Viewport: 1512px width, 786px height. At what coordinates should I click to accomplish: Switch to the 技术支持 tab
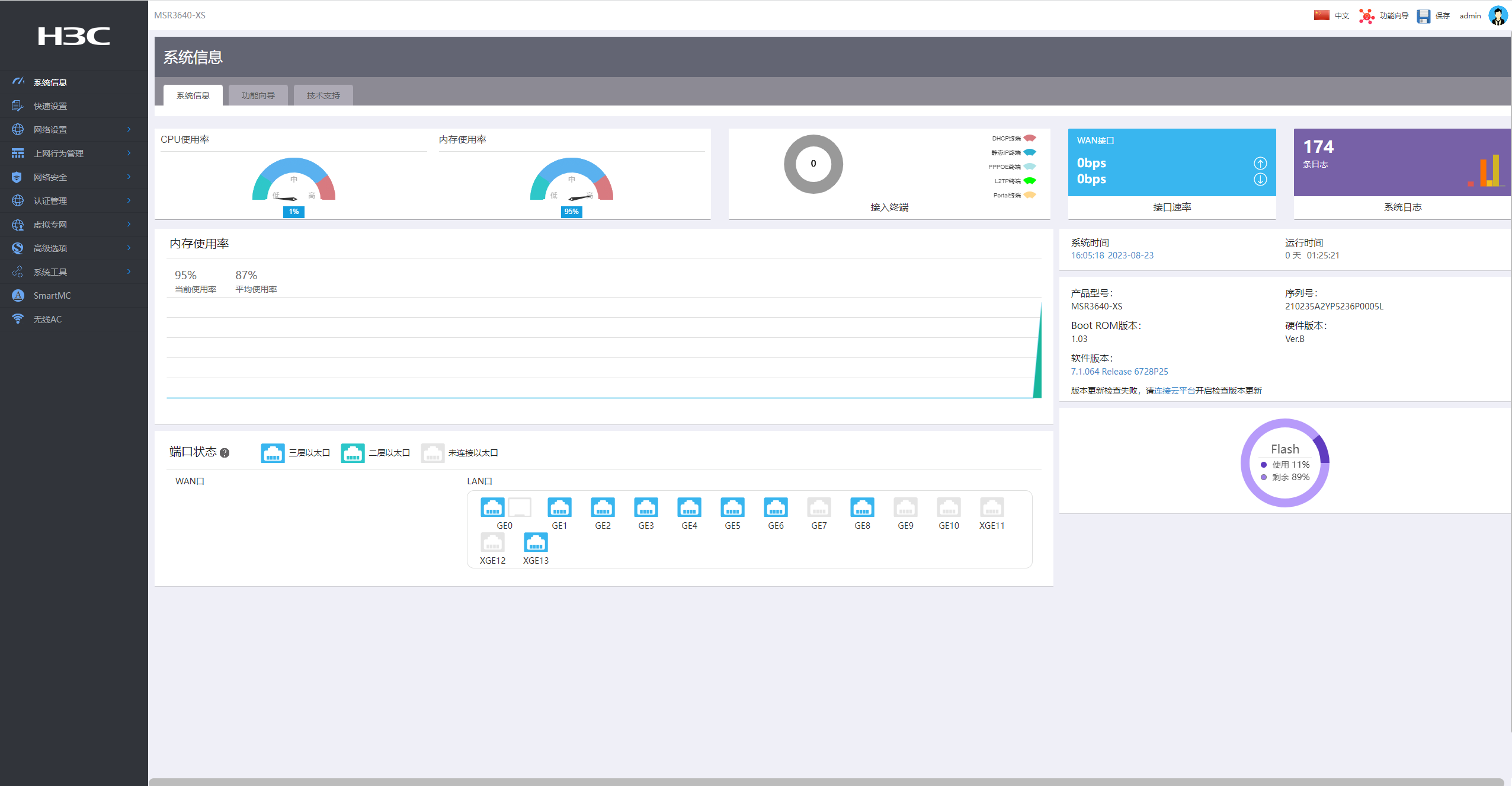point(323,95)
